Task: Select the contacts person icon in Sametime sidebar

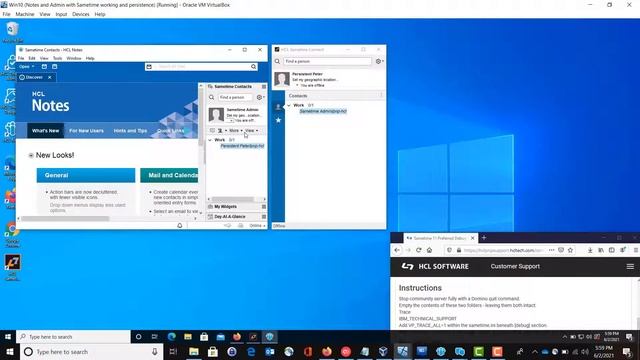Action: coord(278,107)
